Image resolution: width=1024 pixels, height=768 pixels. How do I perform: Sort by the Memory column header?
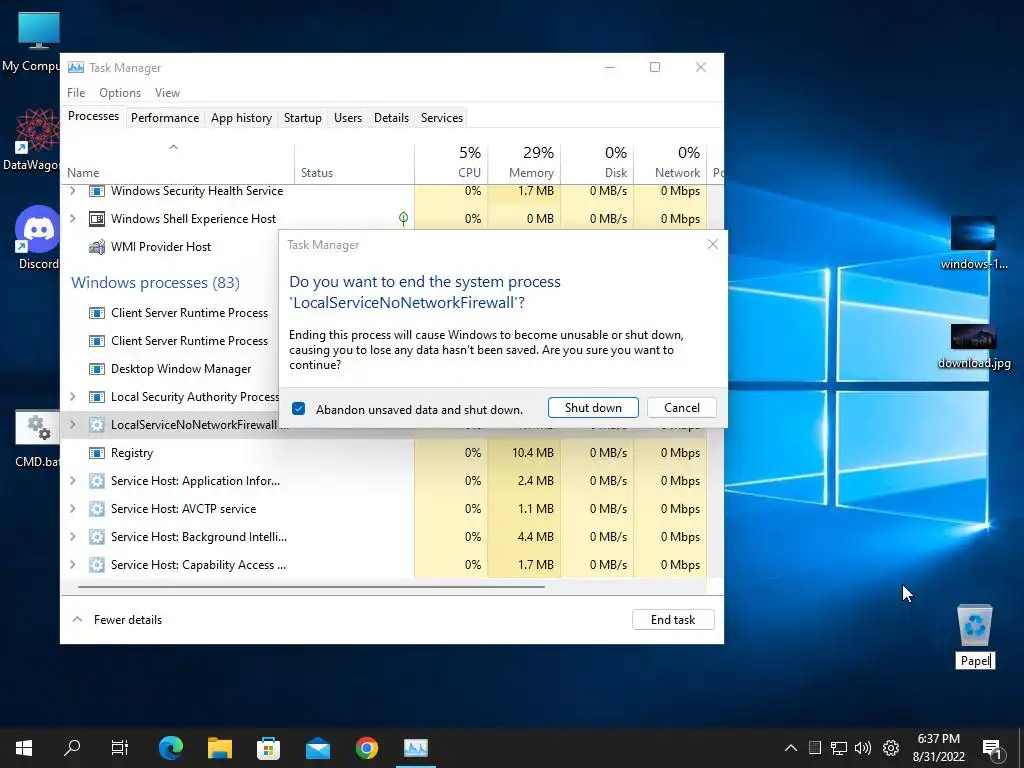tap(524, 162)
